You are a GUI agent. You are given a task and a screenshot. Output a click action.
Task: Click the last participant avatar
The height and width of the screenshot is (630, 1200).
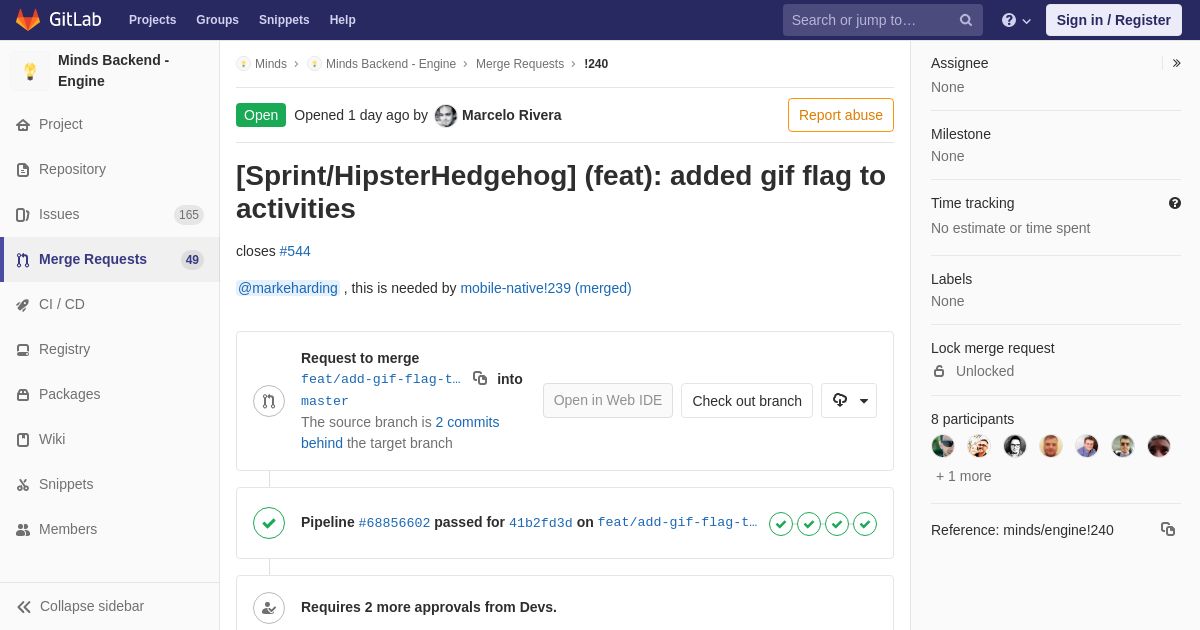[1159, 446]
